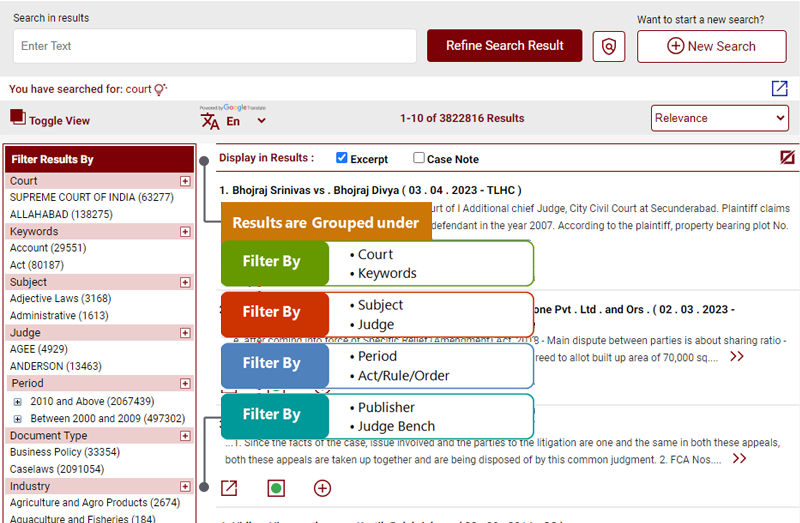The width and height of the screenshot is (800, 523).
Task: Click the search history icon beside Refine button
Action: click(x=608, y=46)
